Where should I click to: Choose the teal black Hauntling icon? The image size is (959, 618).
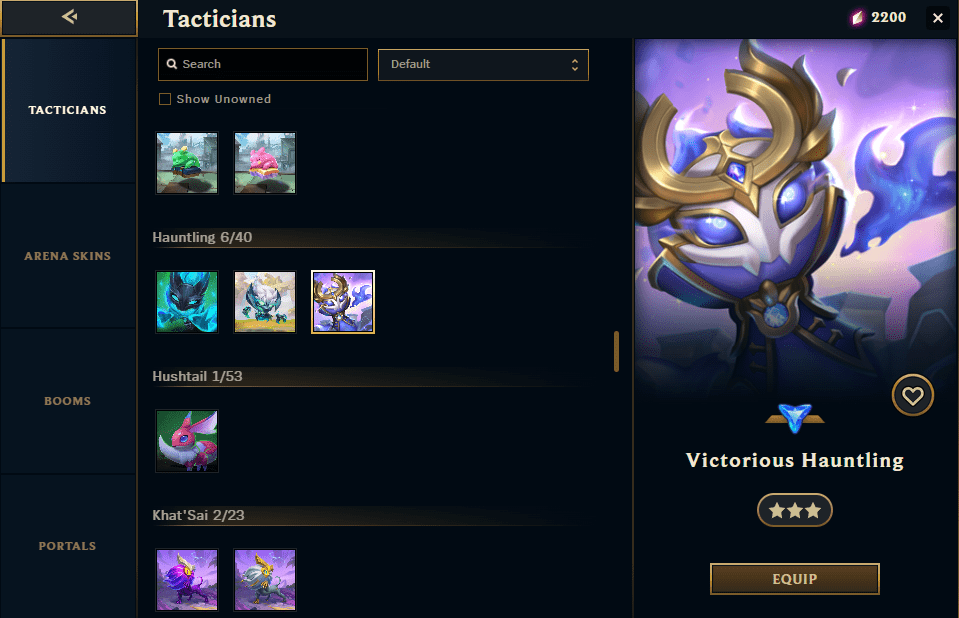click(187, 302)
